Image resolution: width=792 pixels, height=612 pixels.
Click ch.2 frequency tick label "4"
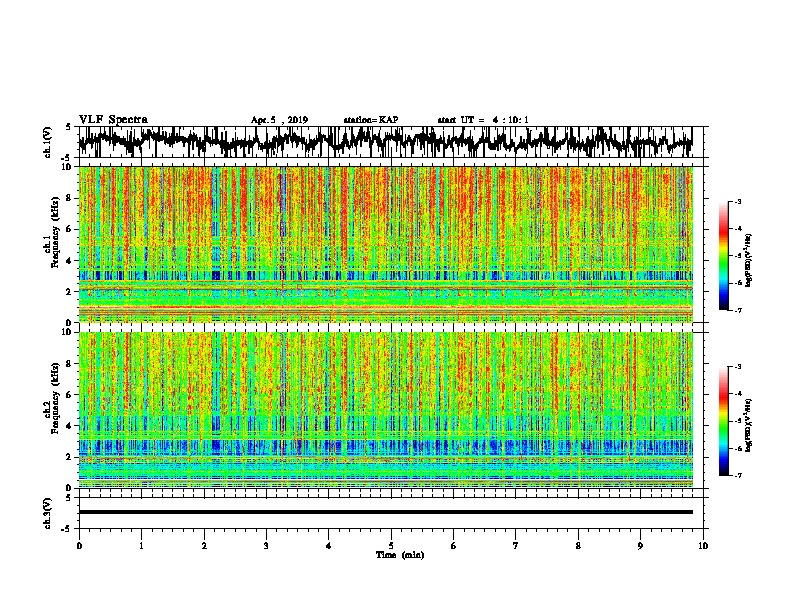(x=70, y=426)
